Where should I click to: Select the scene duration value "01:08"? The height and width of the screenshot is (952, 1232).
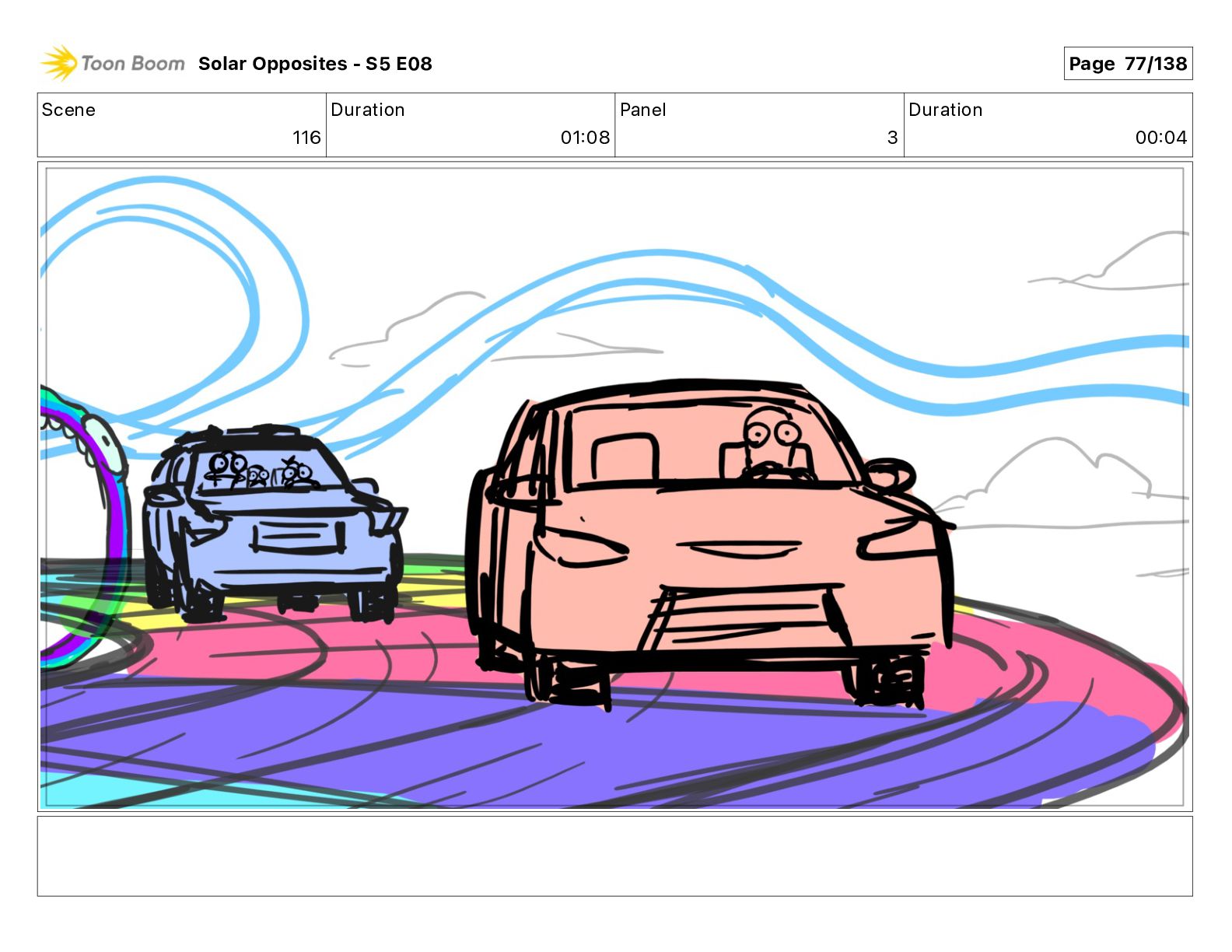tap(585, 138)
